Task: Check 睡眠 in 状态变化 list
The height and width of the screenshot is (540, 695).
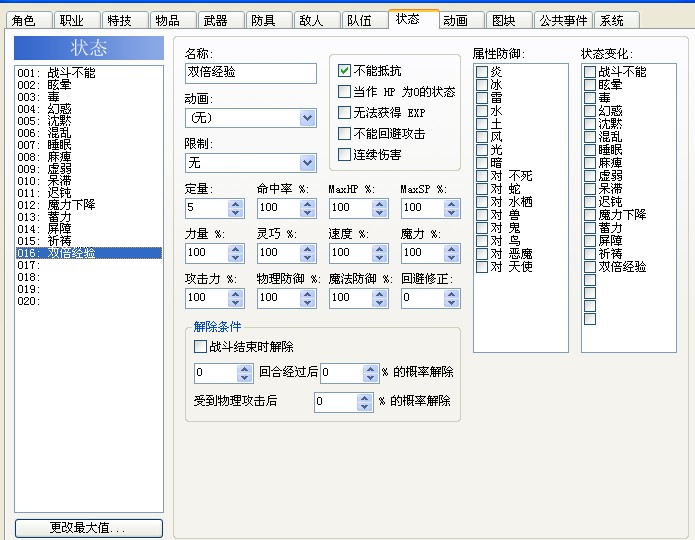Action: point(590,149)
